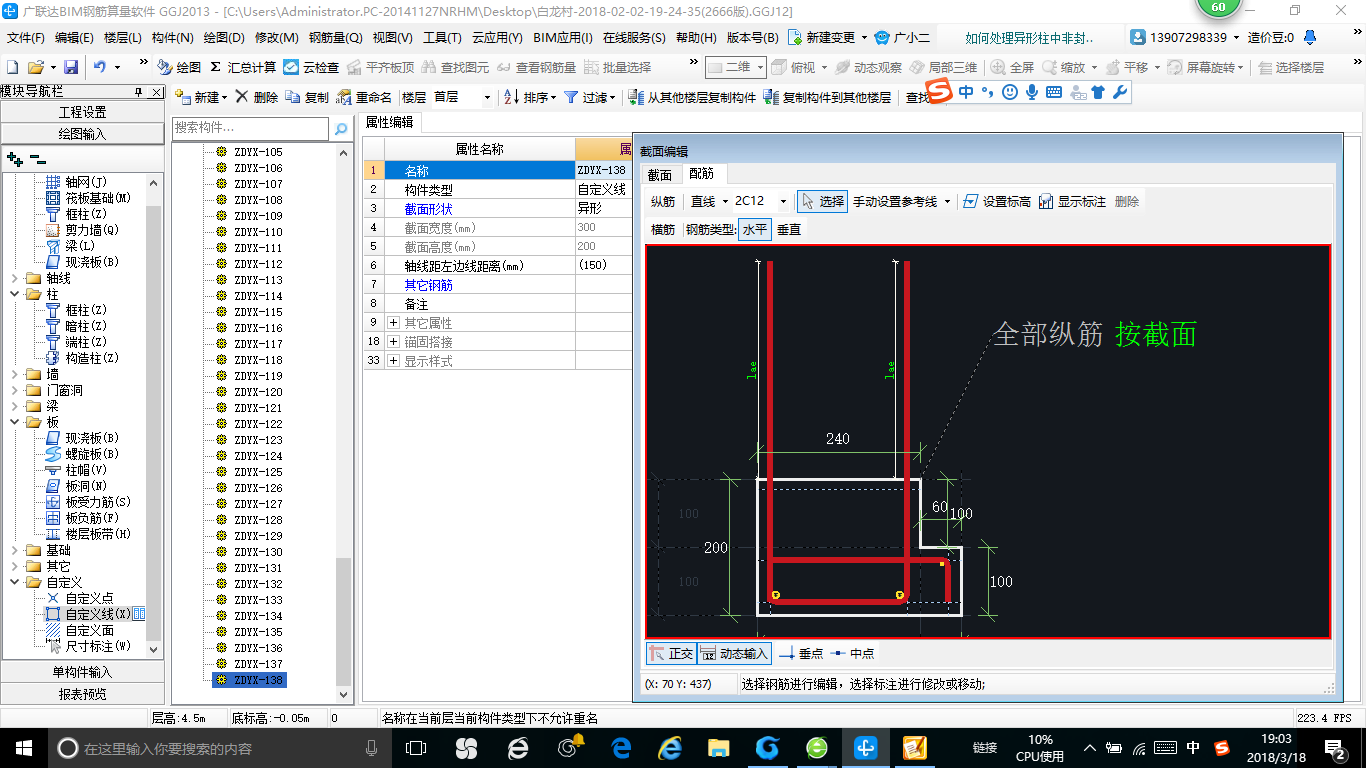Switch to 绘图 drawing mode
Screen dimensions: 1366x768
[x=179, y=67]
